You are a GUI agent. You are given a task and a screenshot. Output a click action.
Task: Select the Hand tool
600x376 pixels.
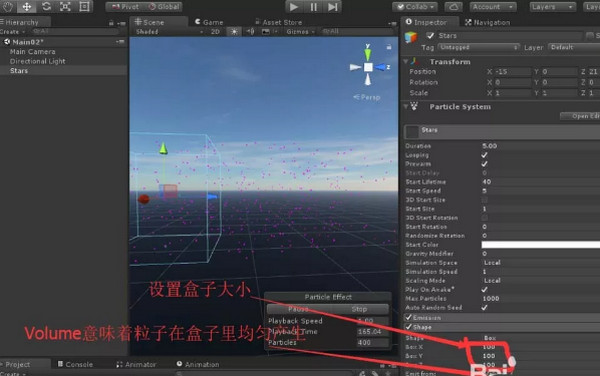tap(7, 6)
